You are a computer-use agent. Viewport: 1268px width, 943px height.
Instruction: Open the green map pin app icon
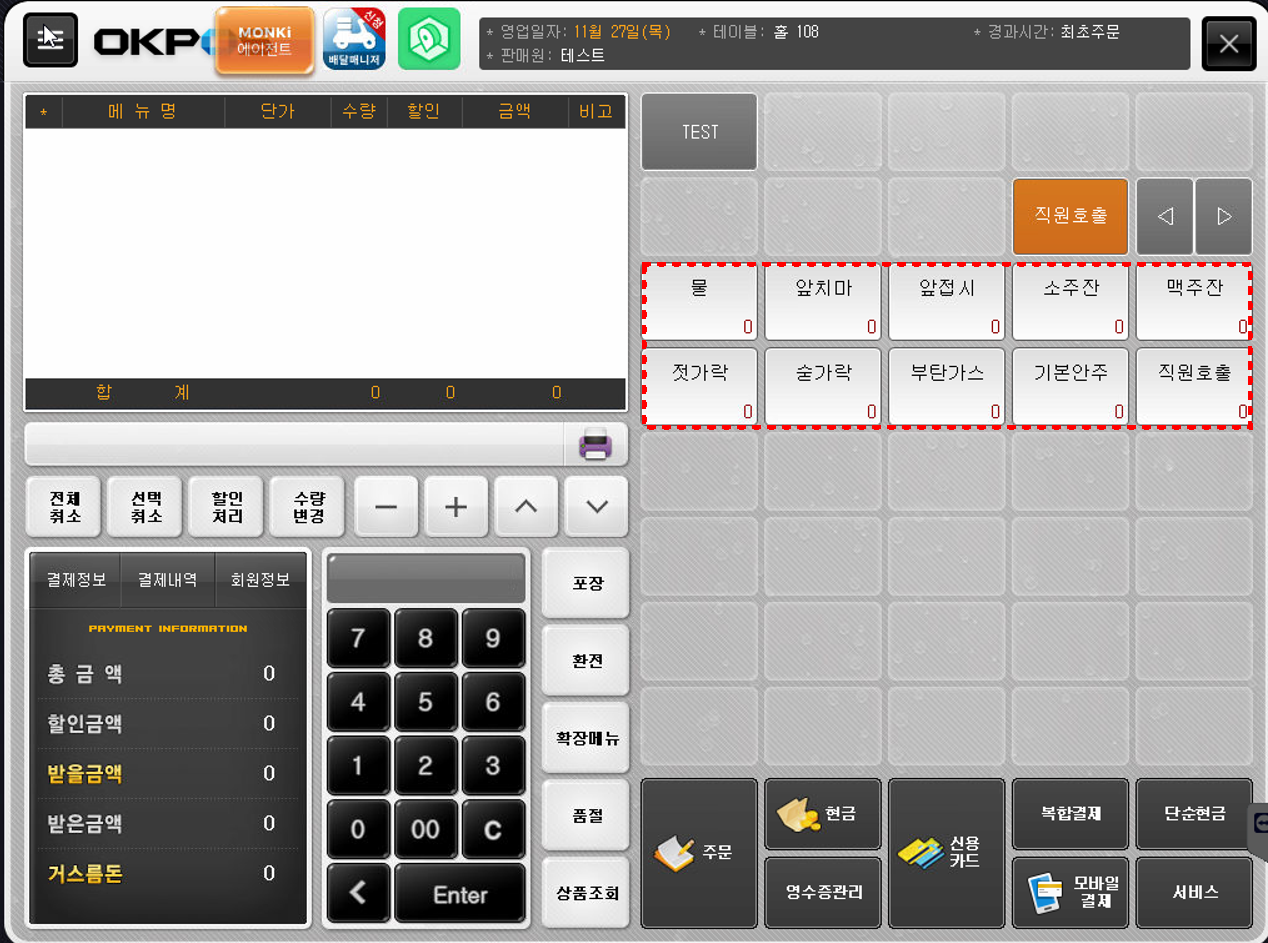click(429, 39)
